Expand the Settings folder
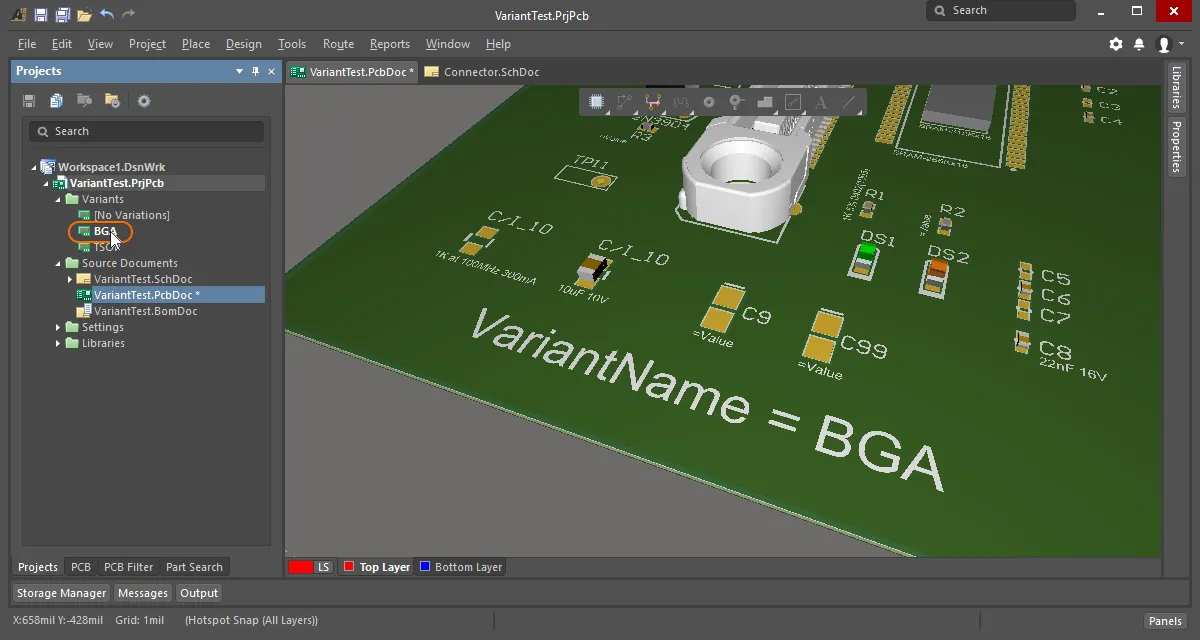Screen dimensions: 1200x640 pyautogui.click(x=58, y=327)
